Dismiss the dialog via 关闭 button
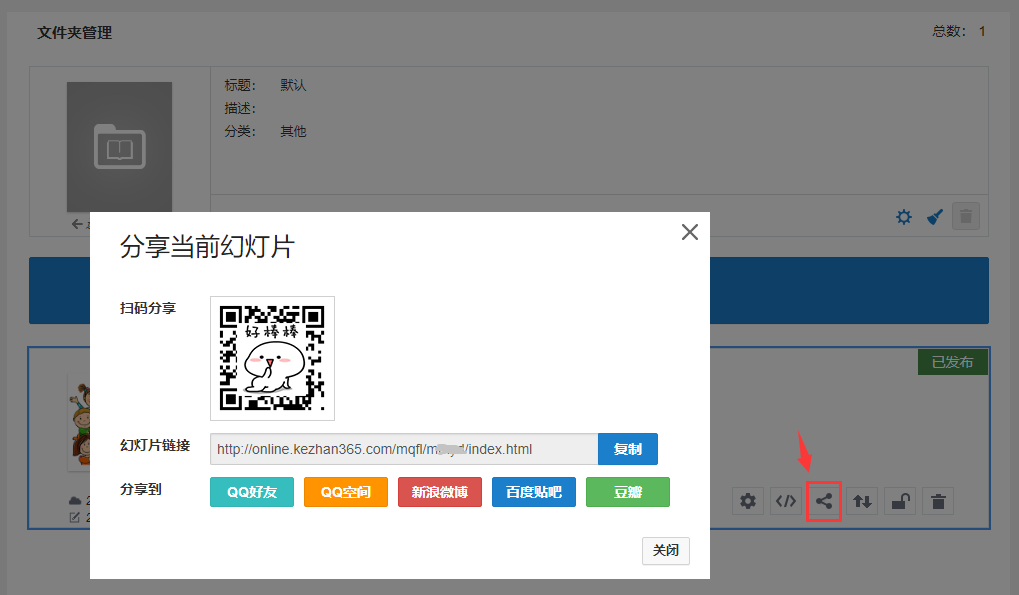 tap(665, 551)
